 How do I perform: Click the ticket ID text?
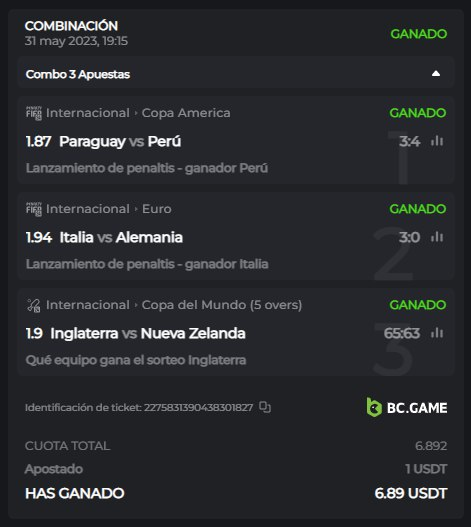[x=139, y=407]
